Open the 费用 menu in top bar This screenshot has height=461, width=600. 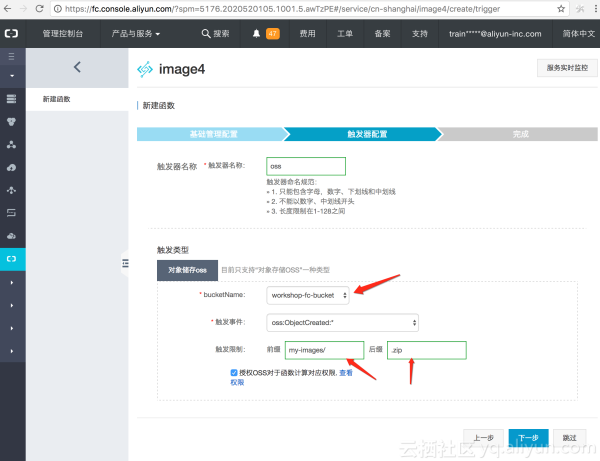tap(307, 33)
